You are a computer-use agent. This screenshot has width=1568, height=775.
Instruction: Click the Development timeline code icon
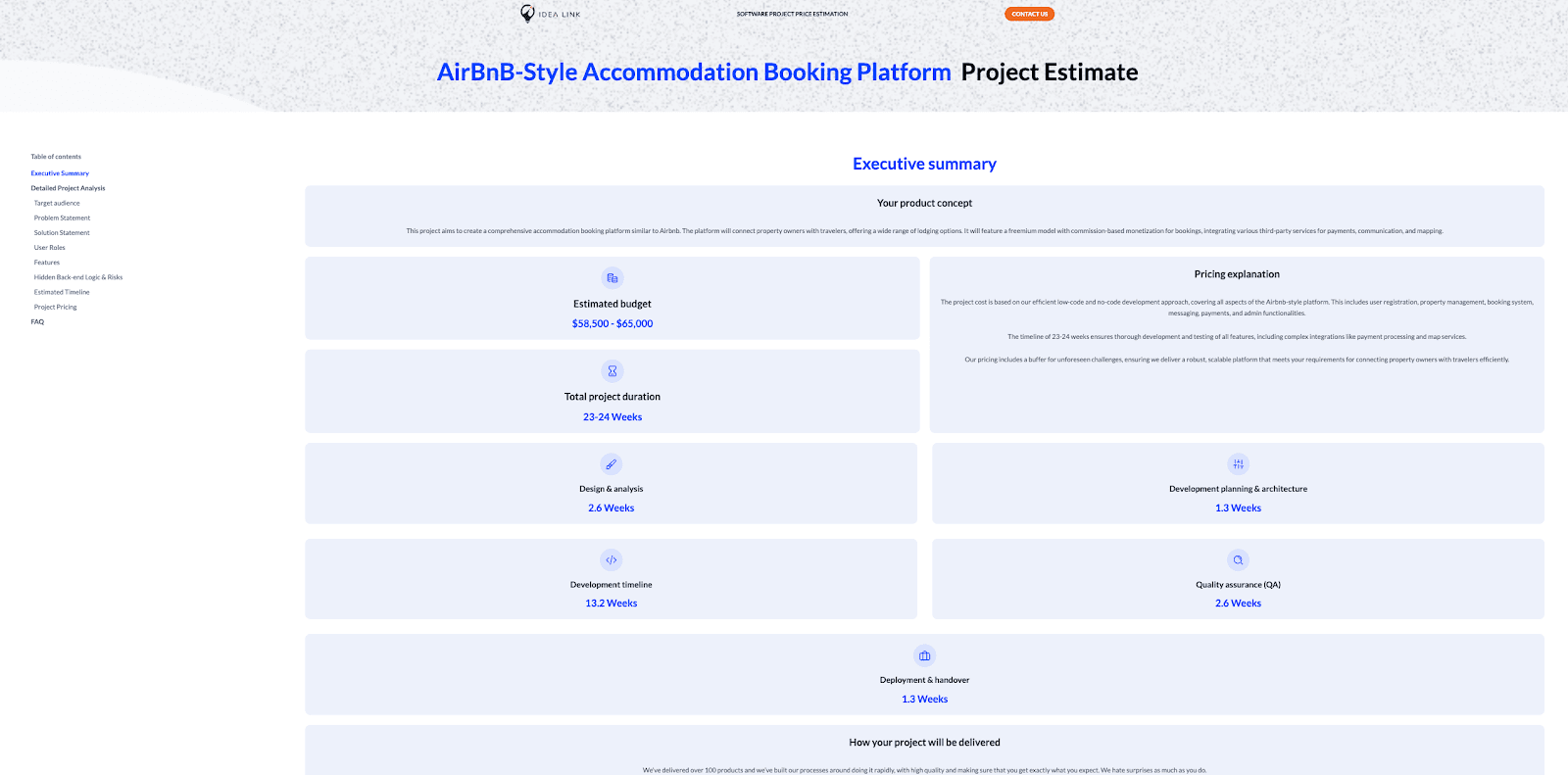pyautogui.click(x=612, y=560)
